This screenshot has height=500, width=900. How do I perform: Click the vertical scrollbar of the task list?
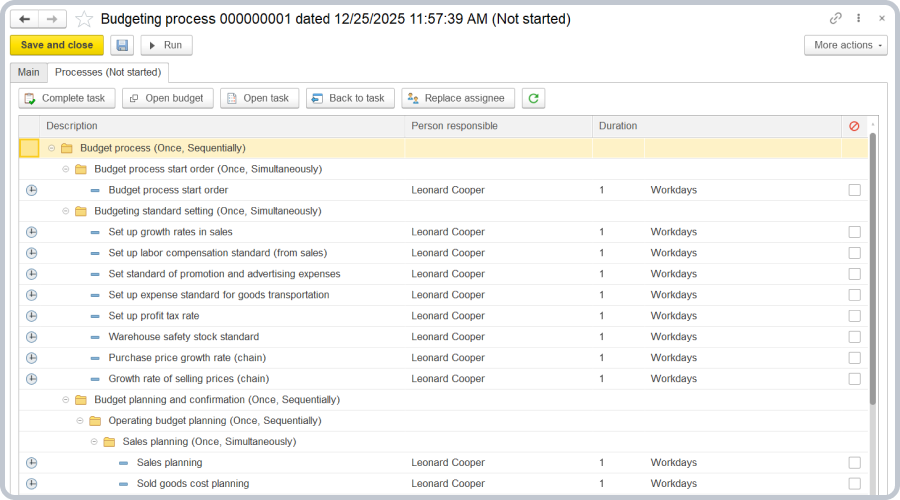tap(873, 270)
